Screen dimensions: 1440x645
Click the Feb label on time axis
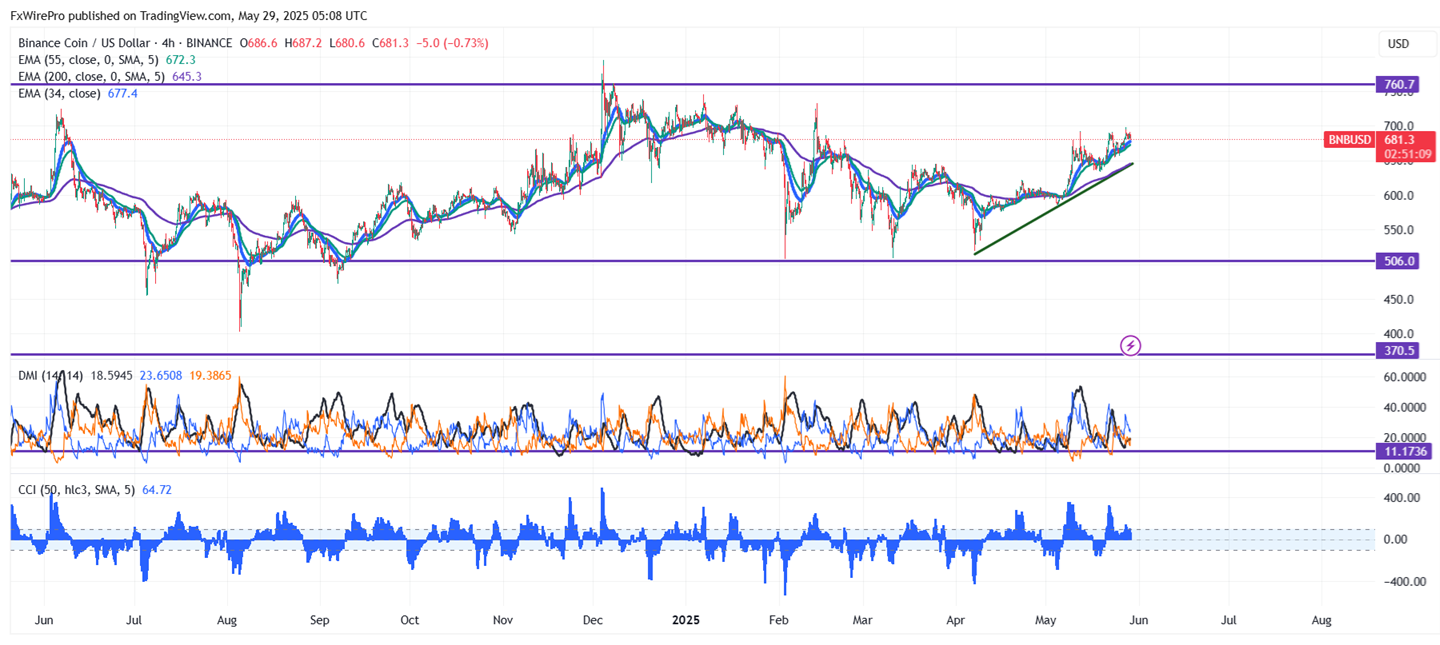point(779,620)
